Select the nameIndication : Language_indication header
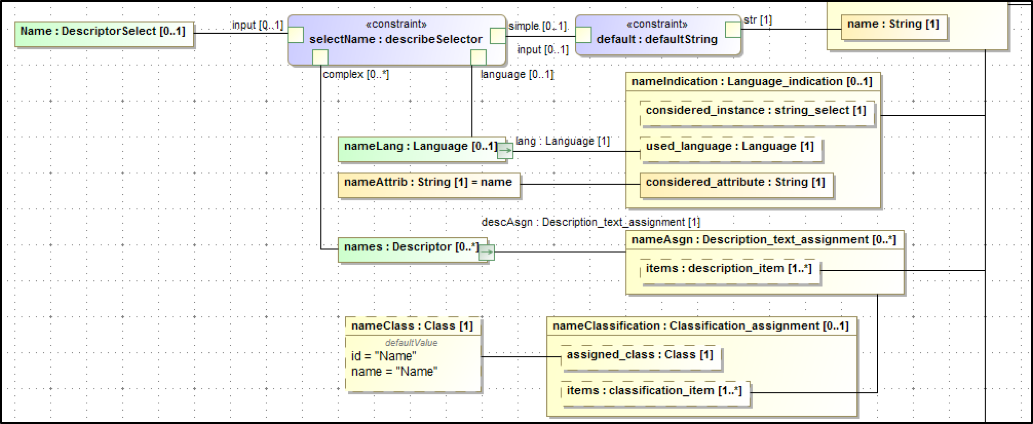 click(751, 80)
